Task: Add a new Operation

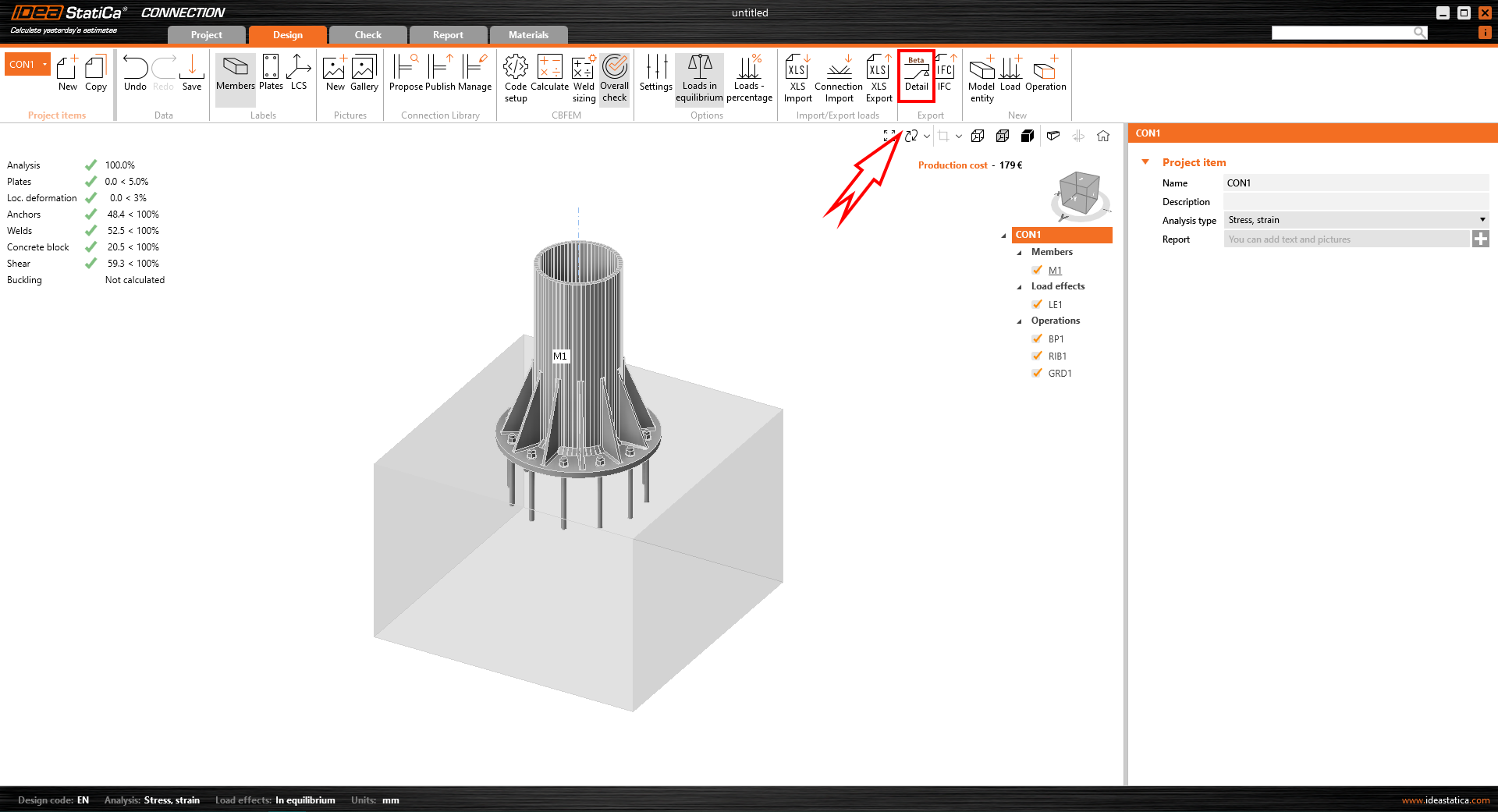Action: coord(1045,76)
